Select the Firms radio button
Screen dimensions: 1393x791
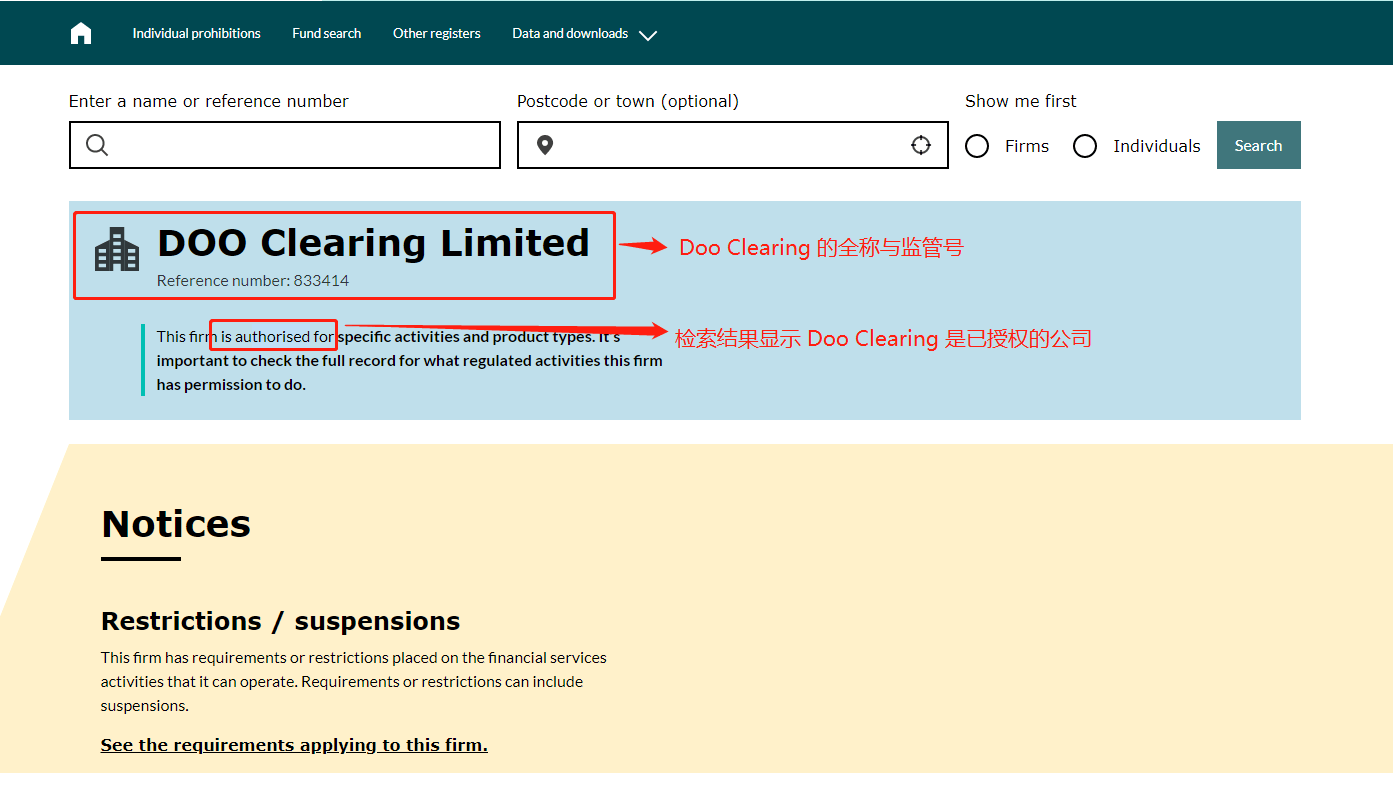[977, 145]
